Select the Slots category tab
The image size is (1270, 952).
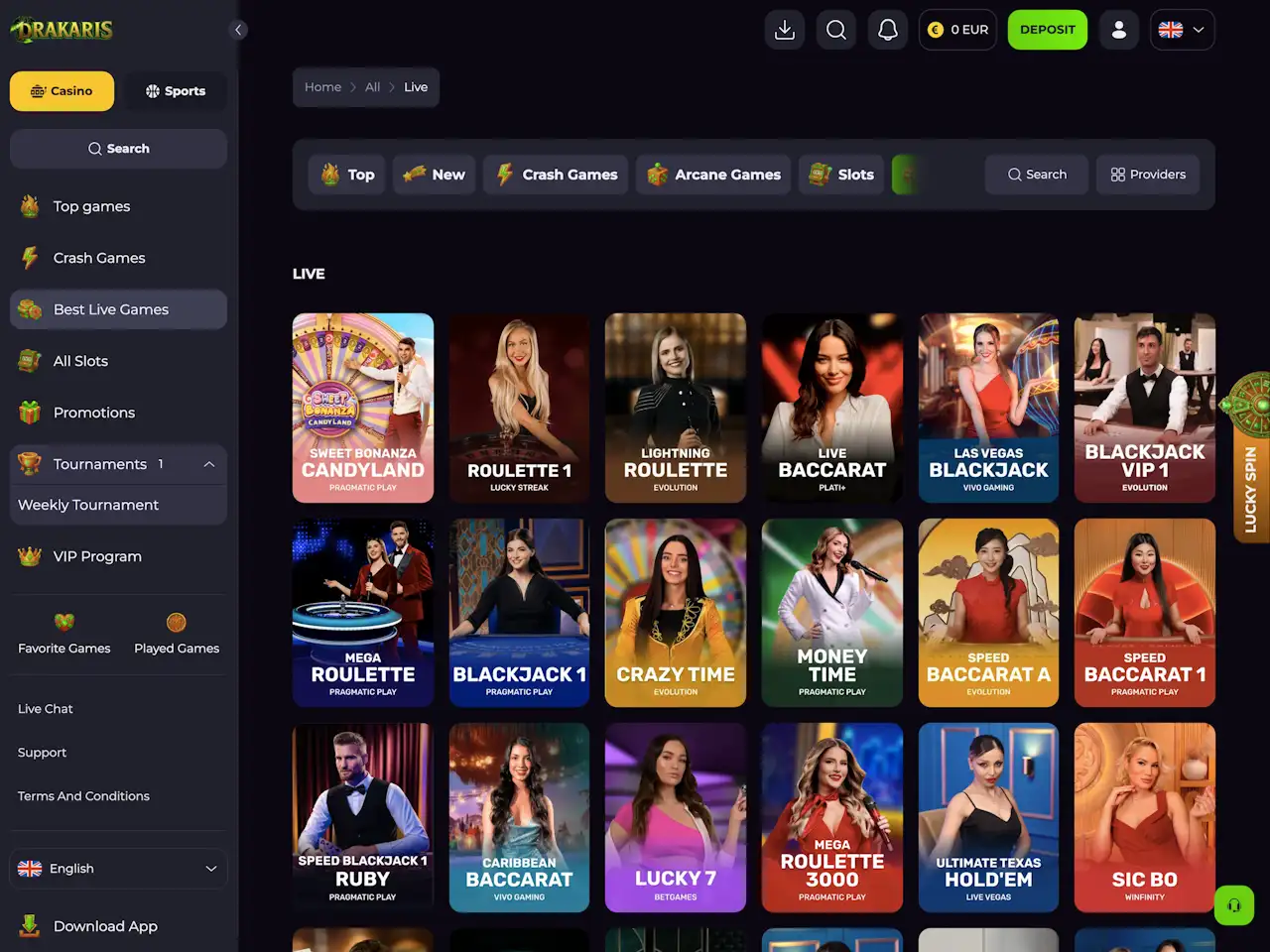point(841,175)
